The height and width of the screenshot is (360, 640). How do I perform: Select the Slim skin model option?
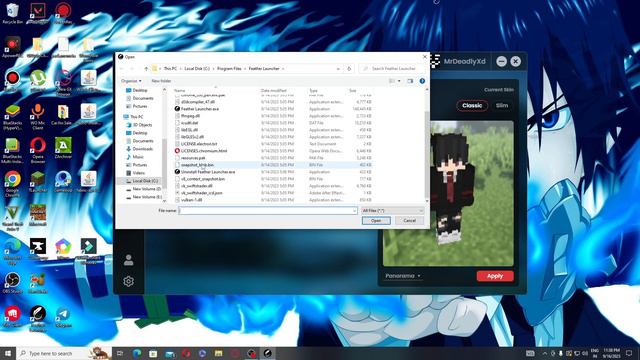(502, 105)
